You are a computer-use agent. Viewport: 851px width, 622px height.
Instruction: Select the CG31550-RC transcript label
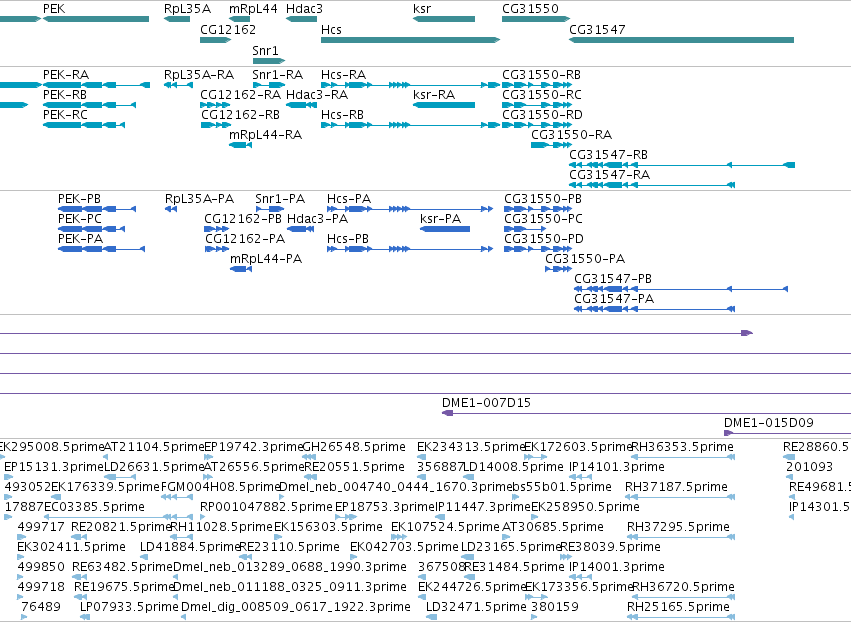542,94
